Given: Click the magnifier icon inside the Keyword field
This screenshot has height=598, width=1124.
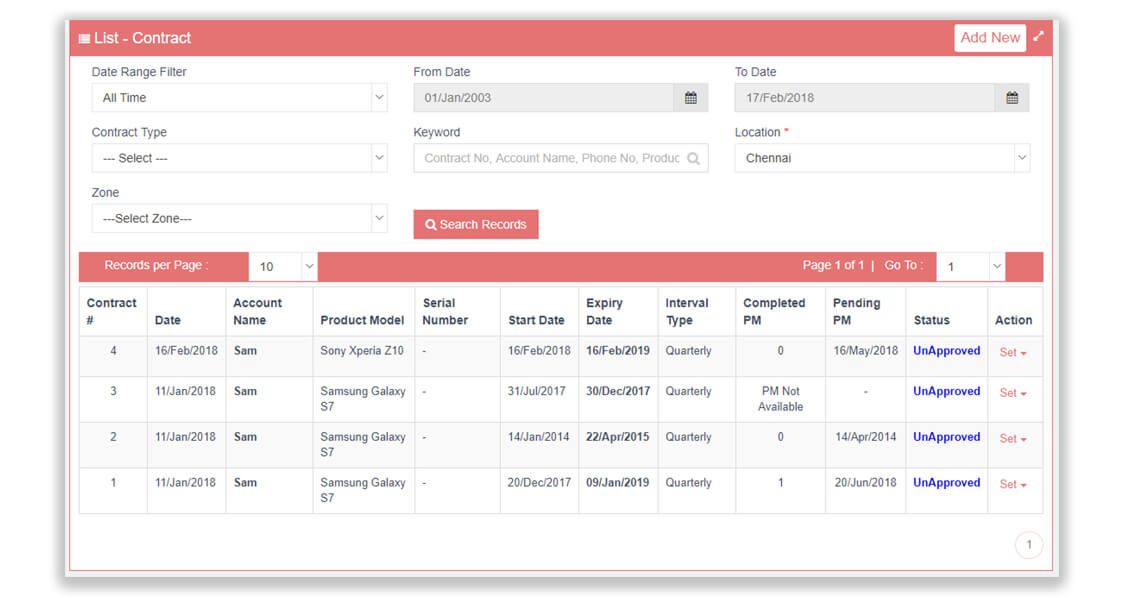Looking at the screenshot, I should tap(695, 157).
